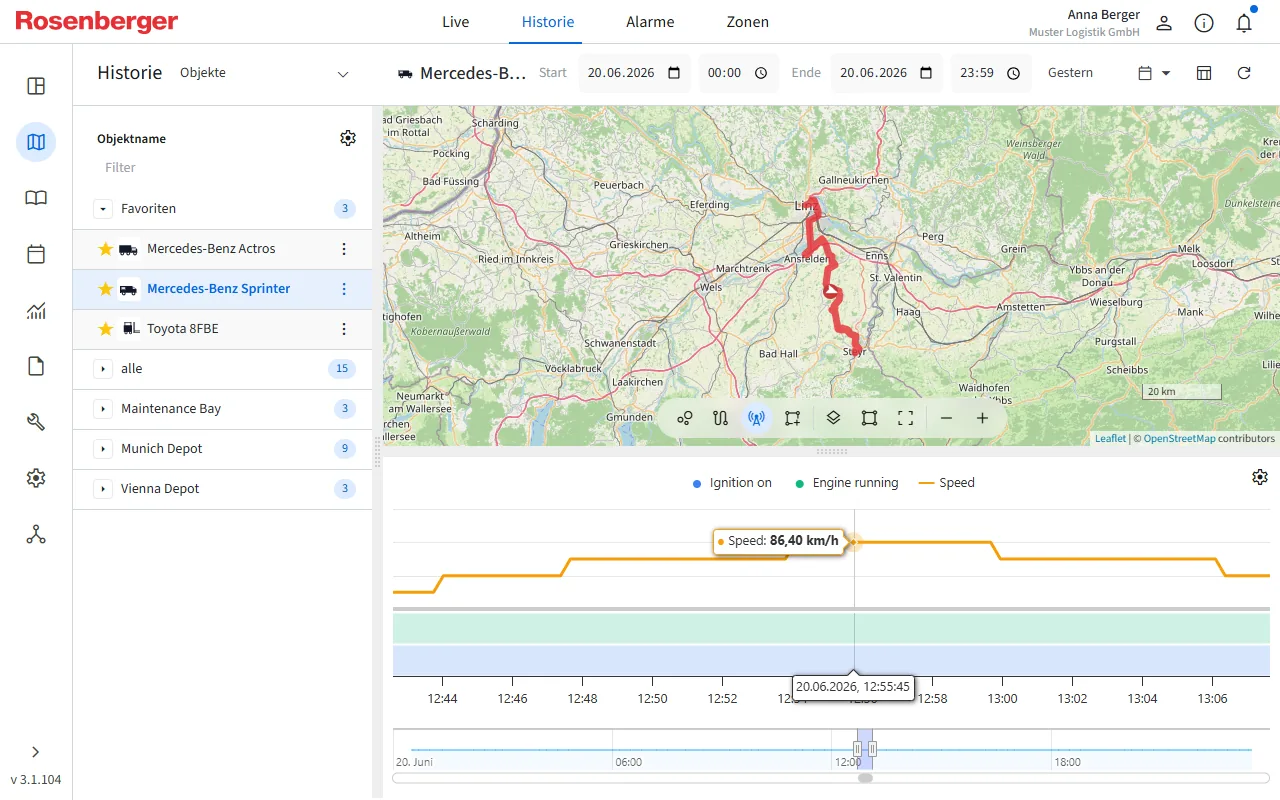The image size is (1280, 800).
Task: Toggle the Speed series in legend
Action: tap(947, 483)
